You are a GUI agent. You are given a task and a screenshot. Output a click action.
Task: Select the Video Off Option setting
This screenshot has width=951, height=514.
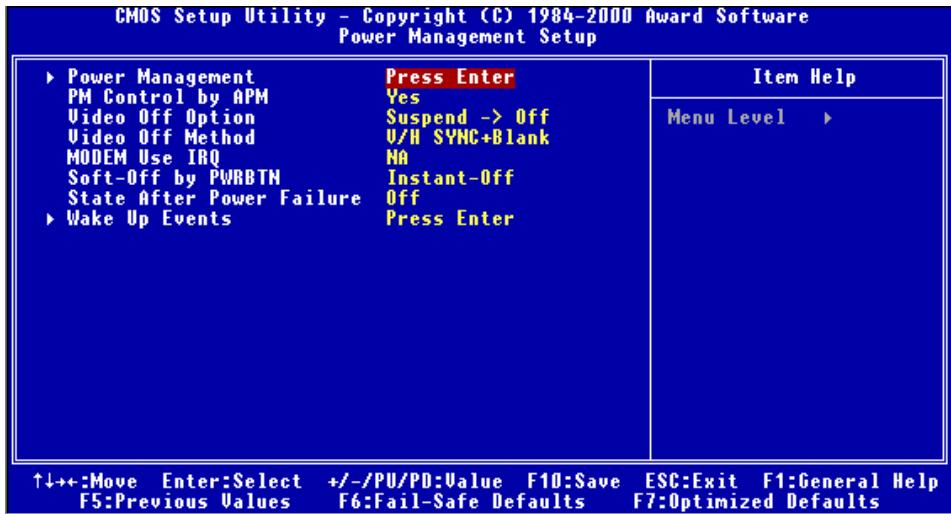tap(161, 117)
